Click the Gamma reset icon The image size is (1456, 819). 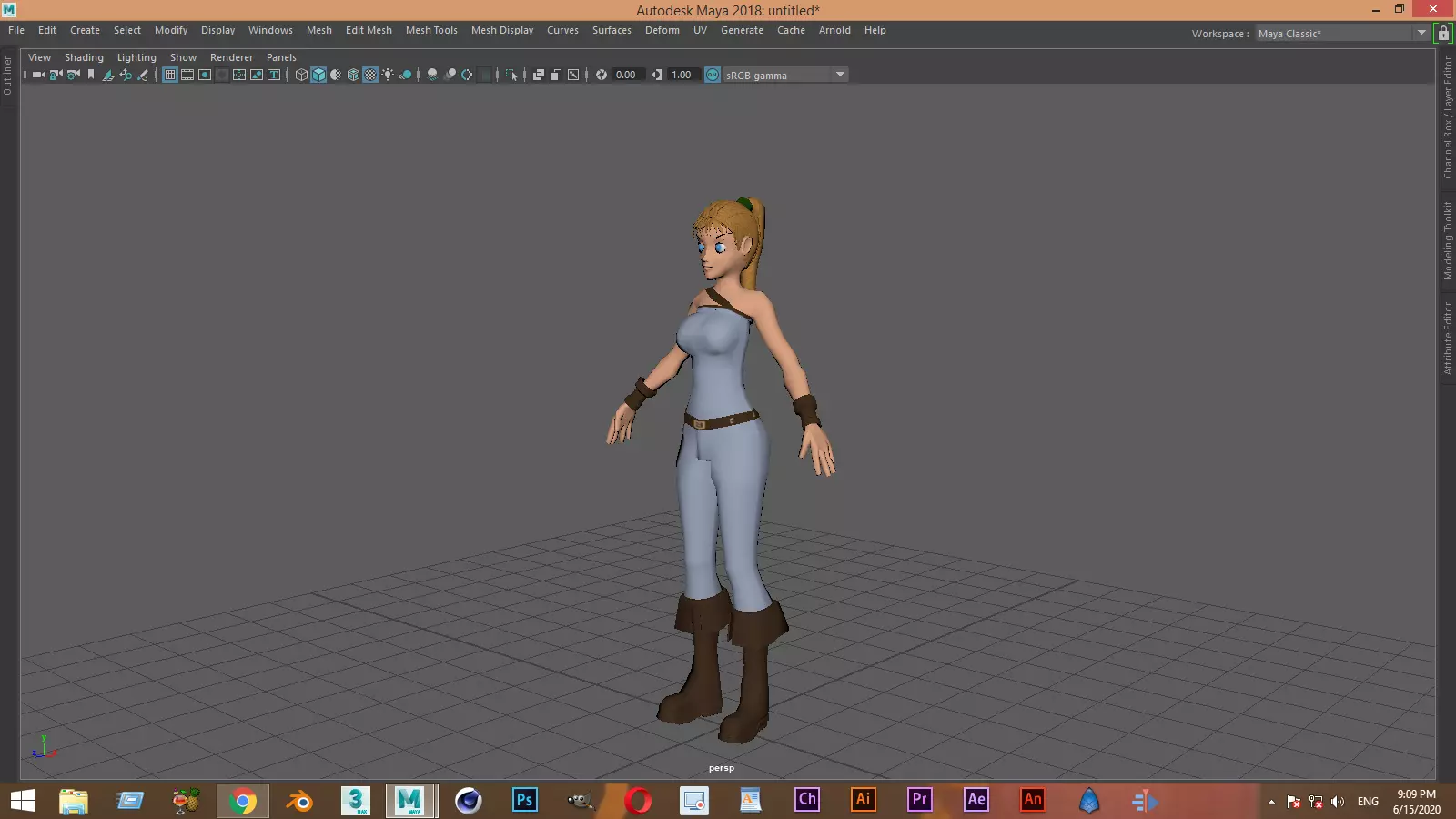click(x=657, y=75)
